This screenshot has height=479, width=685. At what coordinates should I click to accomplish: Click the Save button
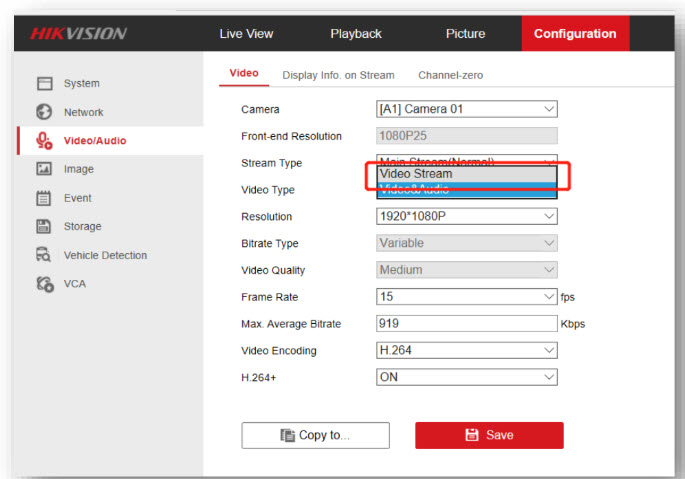(489, 435)
